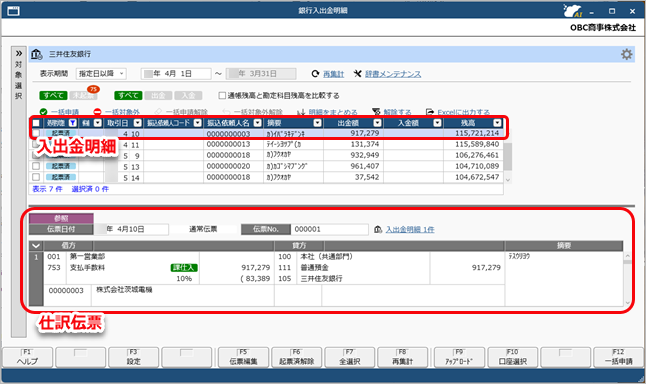This screenshot has height=384, width=646.
Task: Select the 出金 filter toggle
Action: [x=158, y=96]
